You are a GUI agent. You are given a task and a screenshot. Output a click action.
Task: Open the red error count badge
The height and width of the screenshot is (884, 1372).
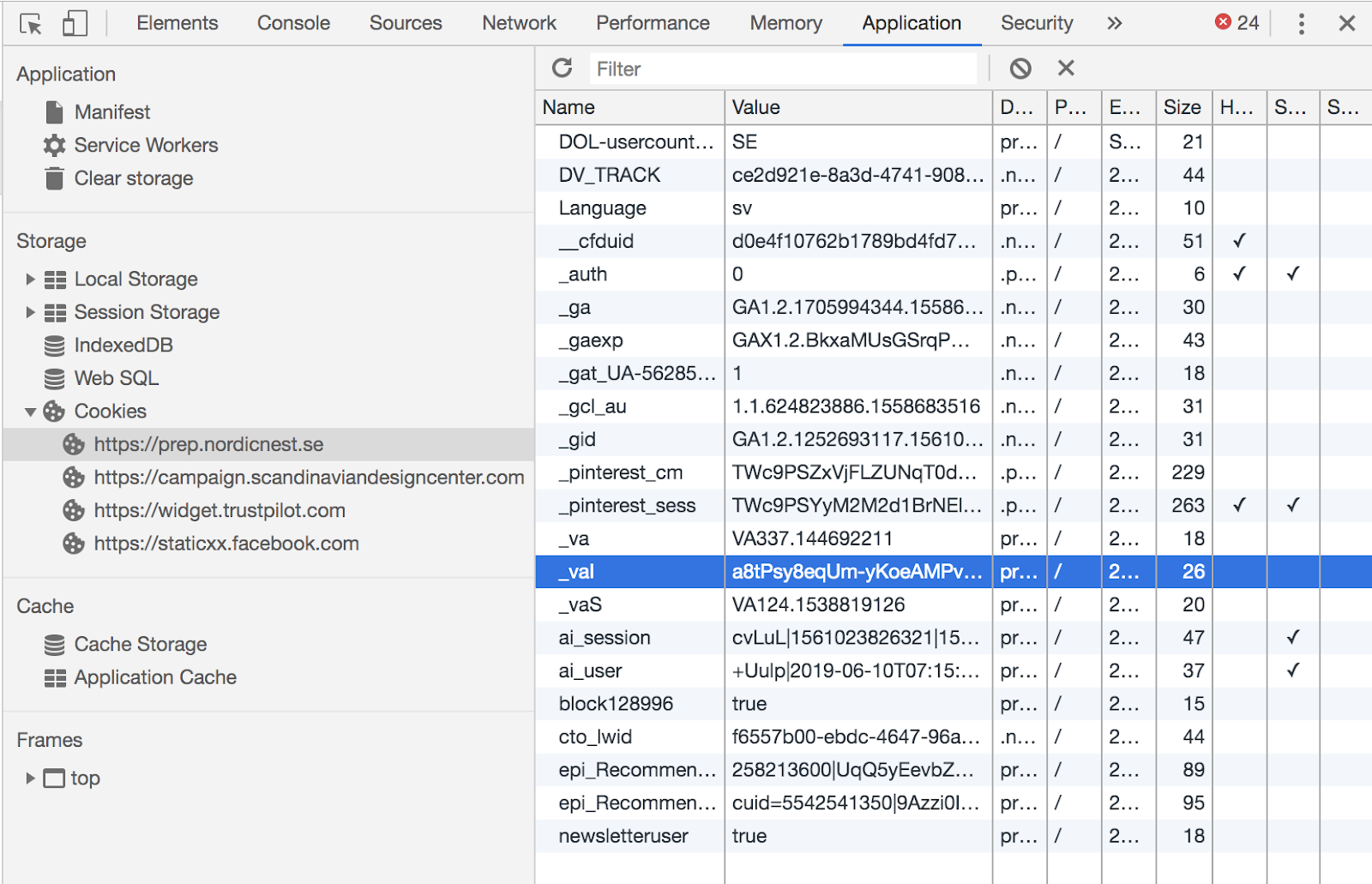click(1237, 23)
